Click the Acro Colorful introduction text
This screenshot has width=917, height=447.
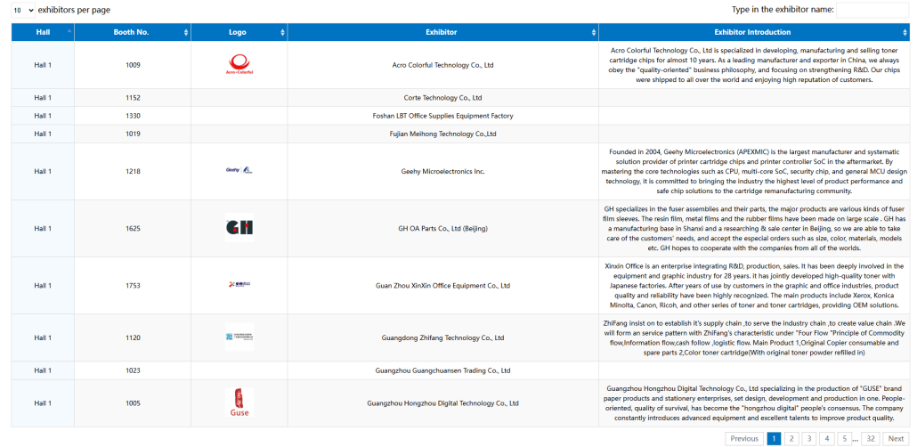tap(753, 65)
